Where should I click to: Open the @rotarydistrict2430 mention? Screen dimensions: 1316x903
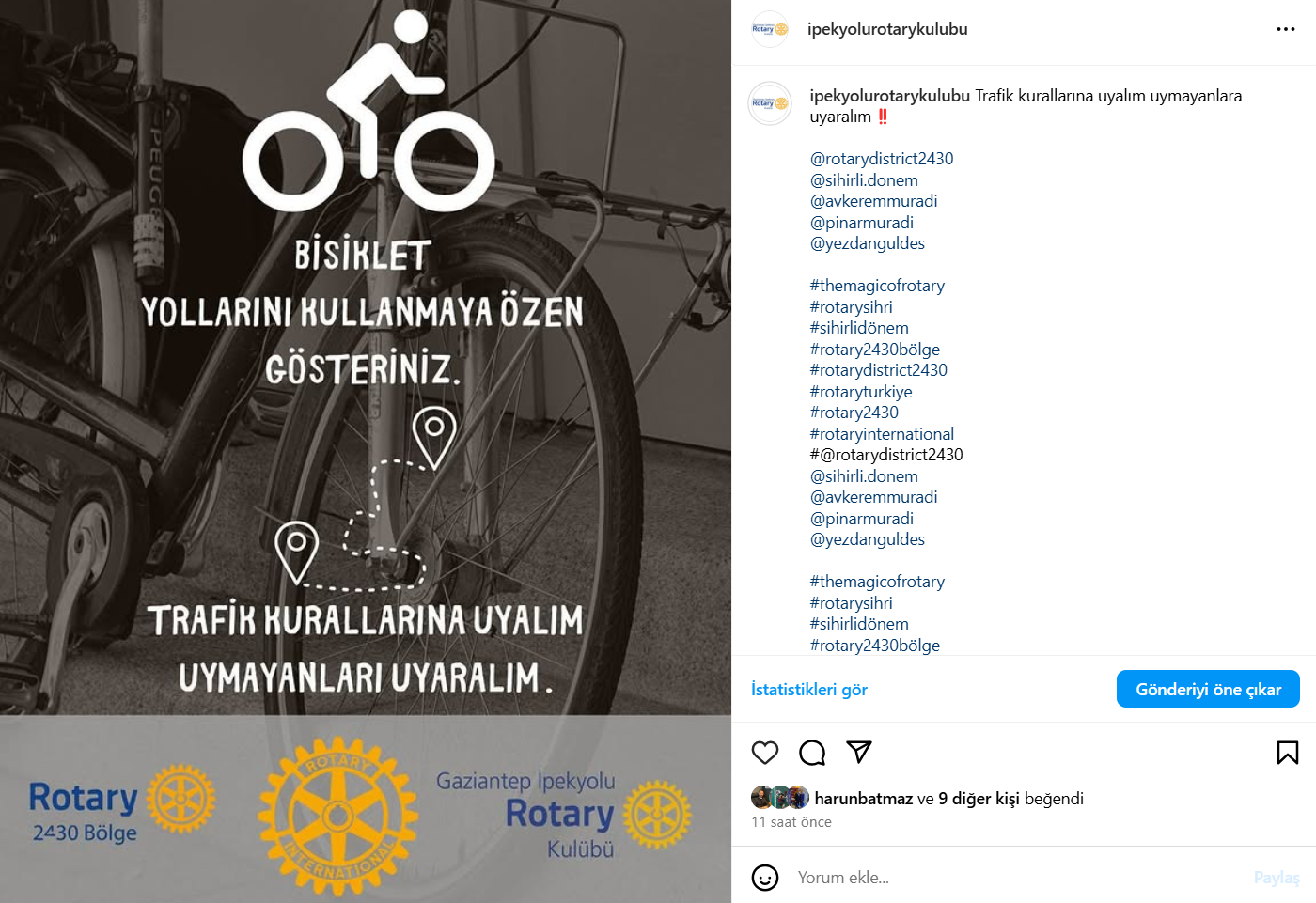(x=882, y=159)
